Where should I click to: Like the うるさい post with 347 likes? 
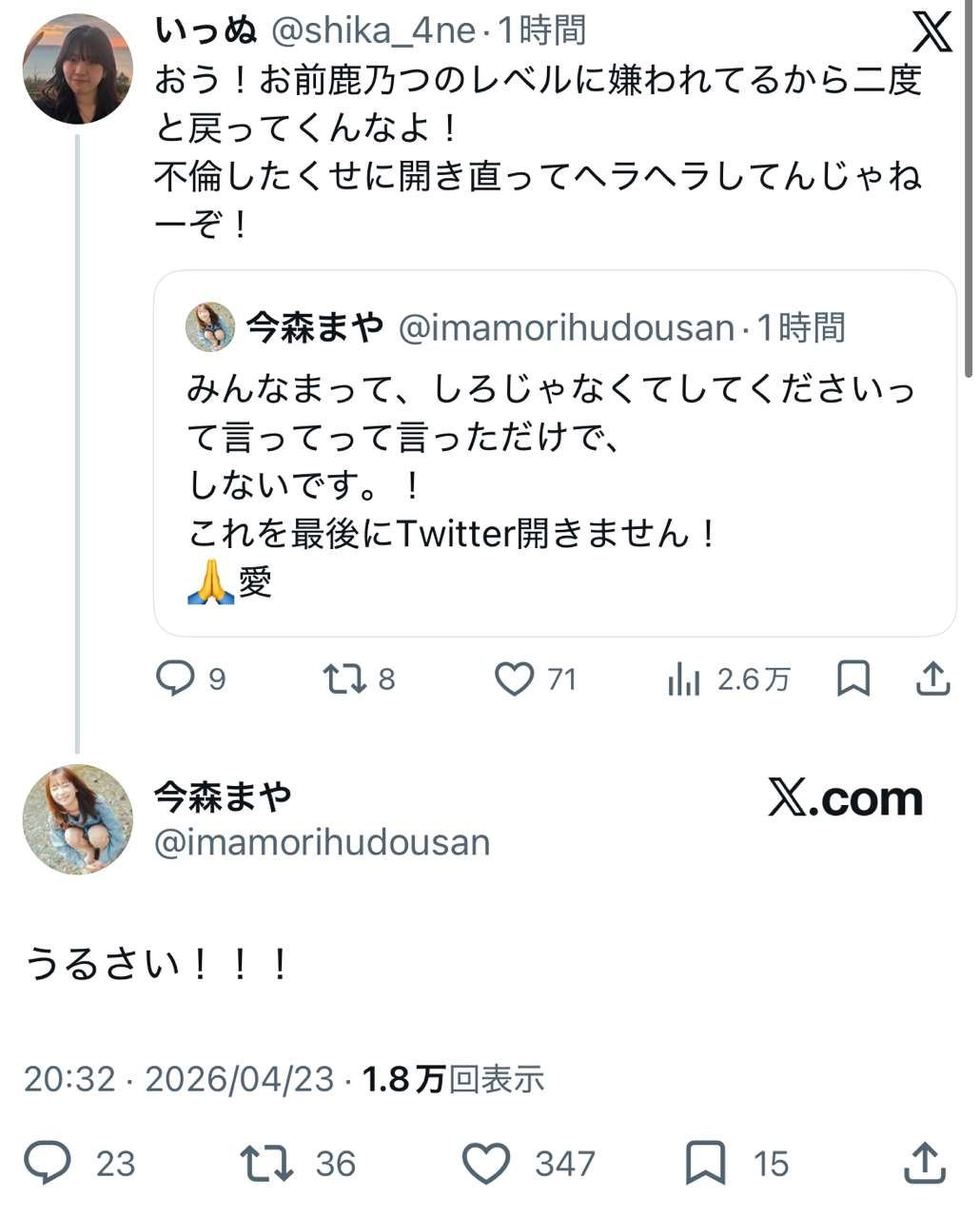pos(486,1163)
